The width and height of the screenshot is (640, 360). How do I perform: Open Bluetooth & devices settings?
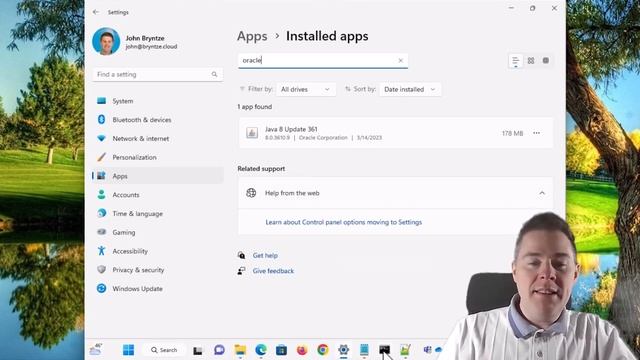tap(158, 120)
